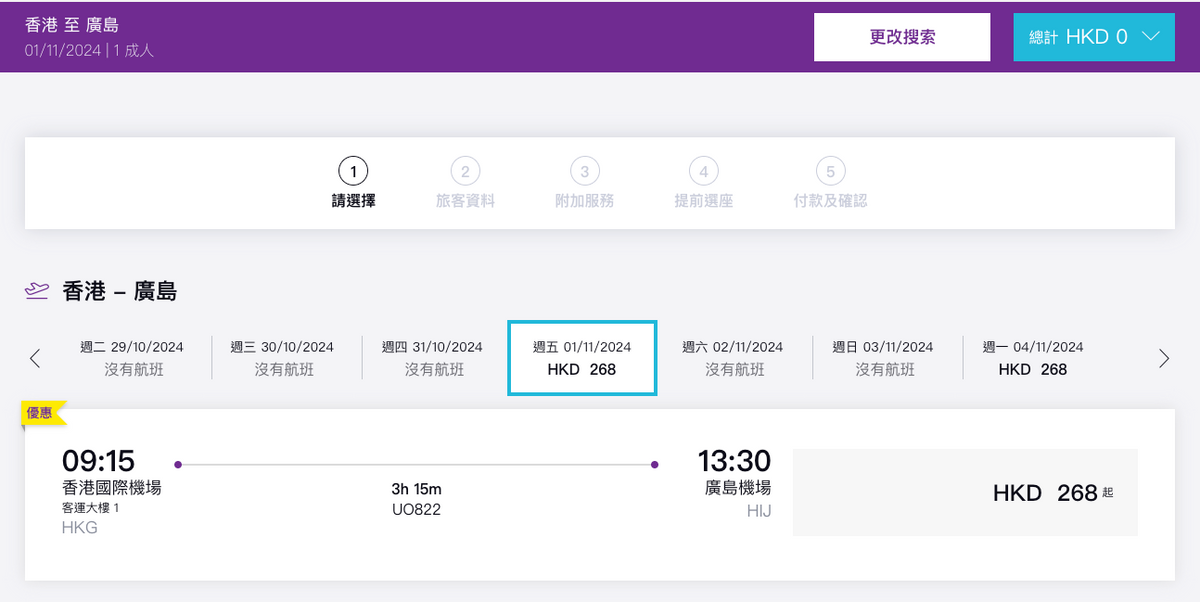Click flight number UO822

pyautogui.click(x=416, y=509)
